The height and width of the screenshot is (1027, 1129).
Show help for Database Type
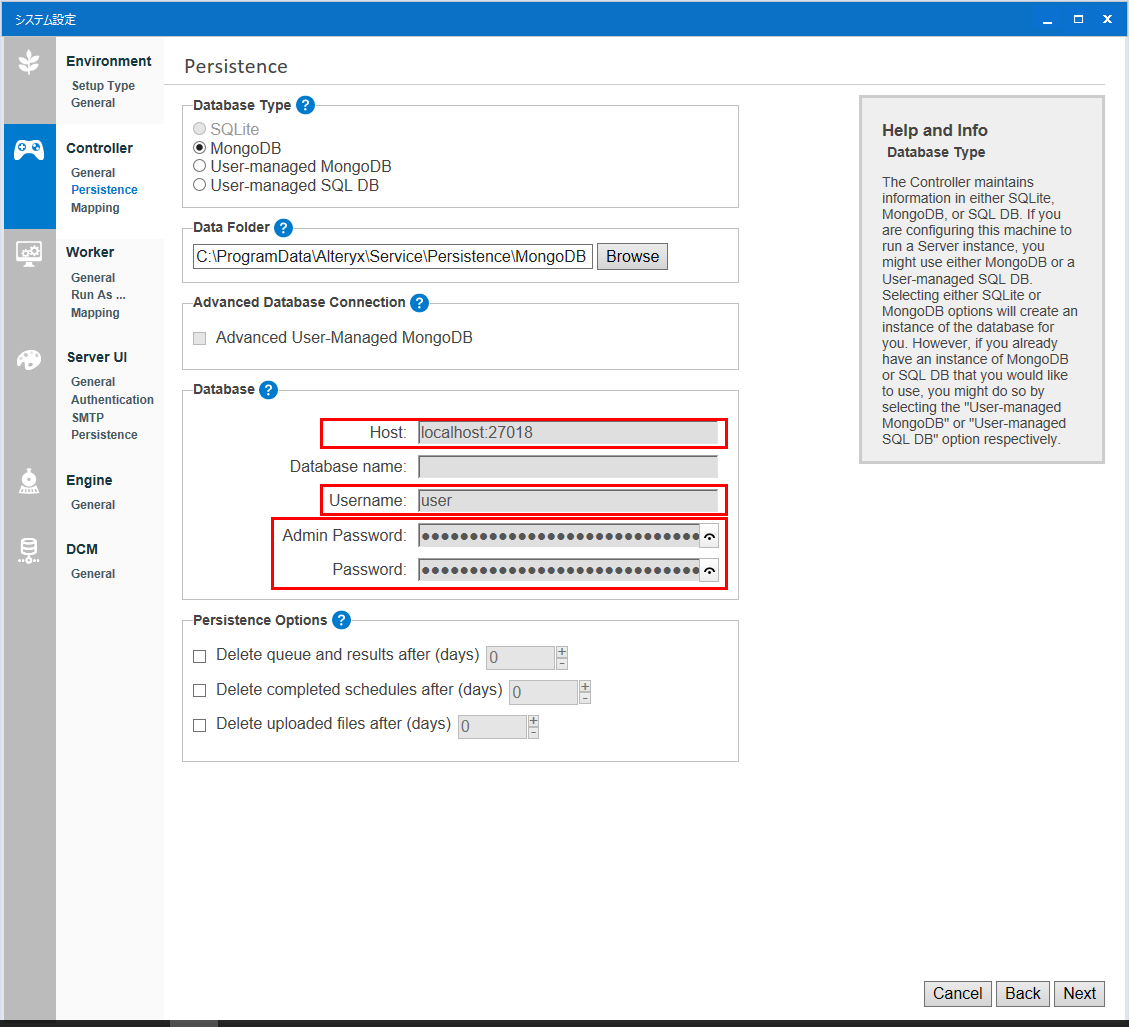(305, 105)
